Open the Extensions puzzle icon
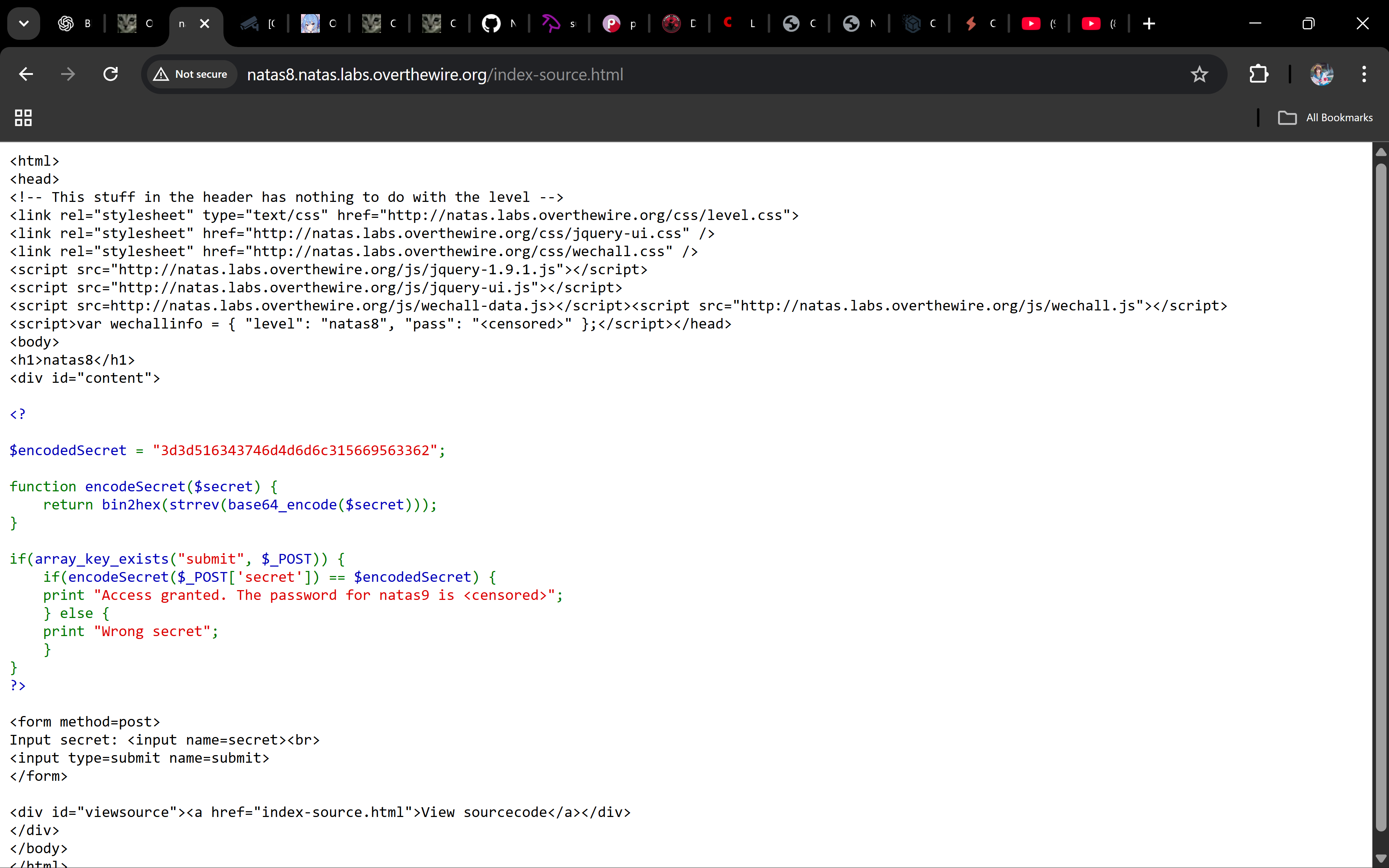This screenshot has height=868, width=1389. click(x=1258, y=74)
